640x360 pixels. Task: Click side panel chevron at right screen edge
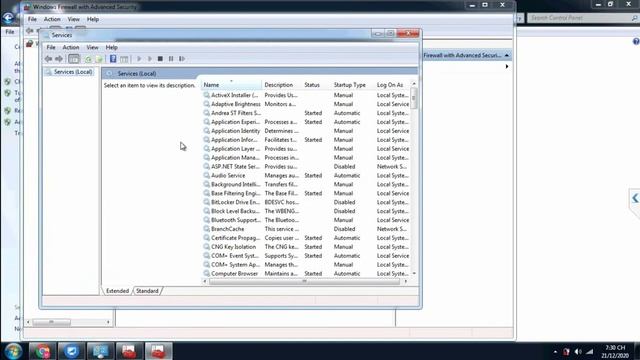pos(635,199)
